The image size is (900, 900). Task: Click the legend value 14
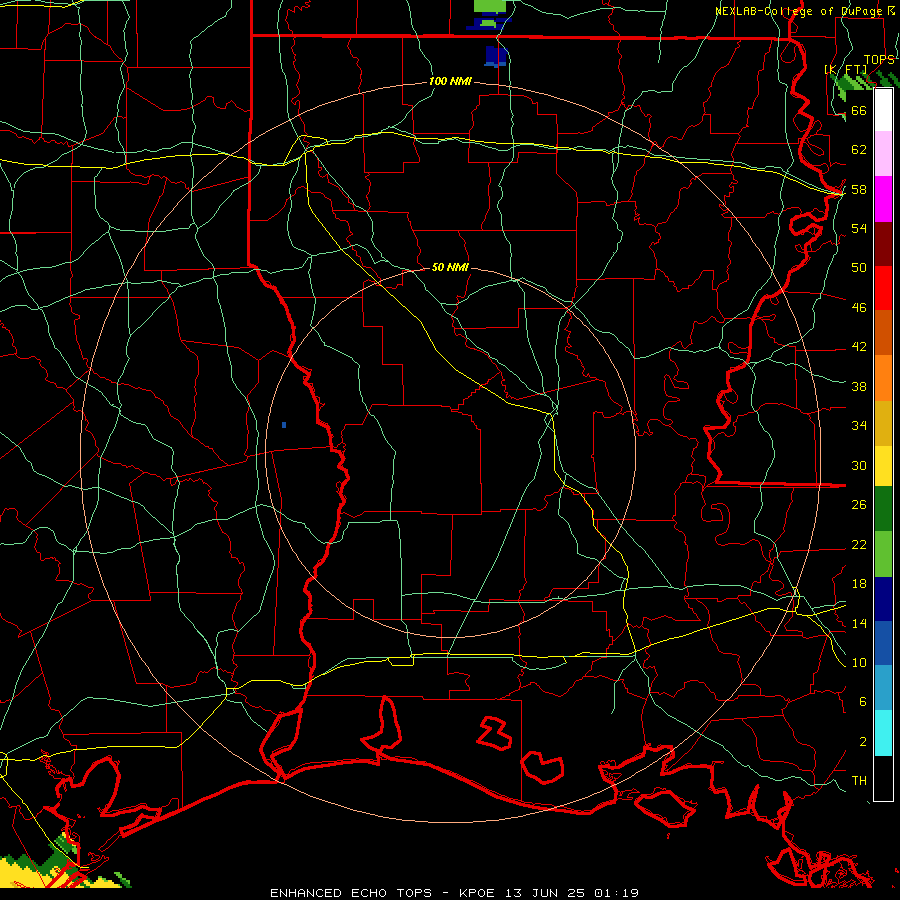tap(859, 623)
